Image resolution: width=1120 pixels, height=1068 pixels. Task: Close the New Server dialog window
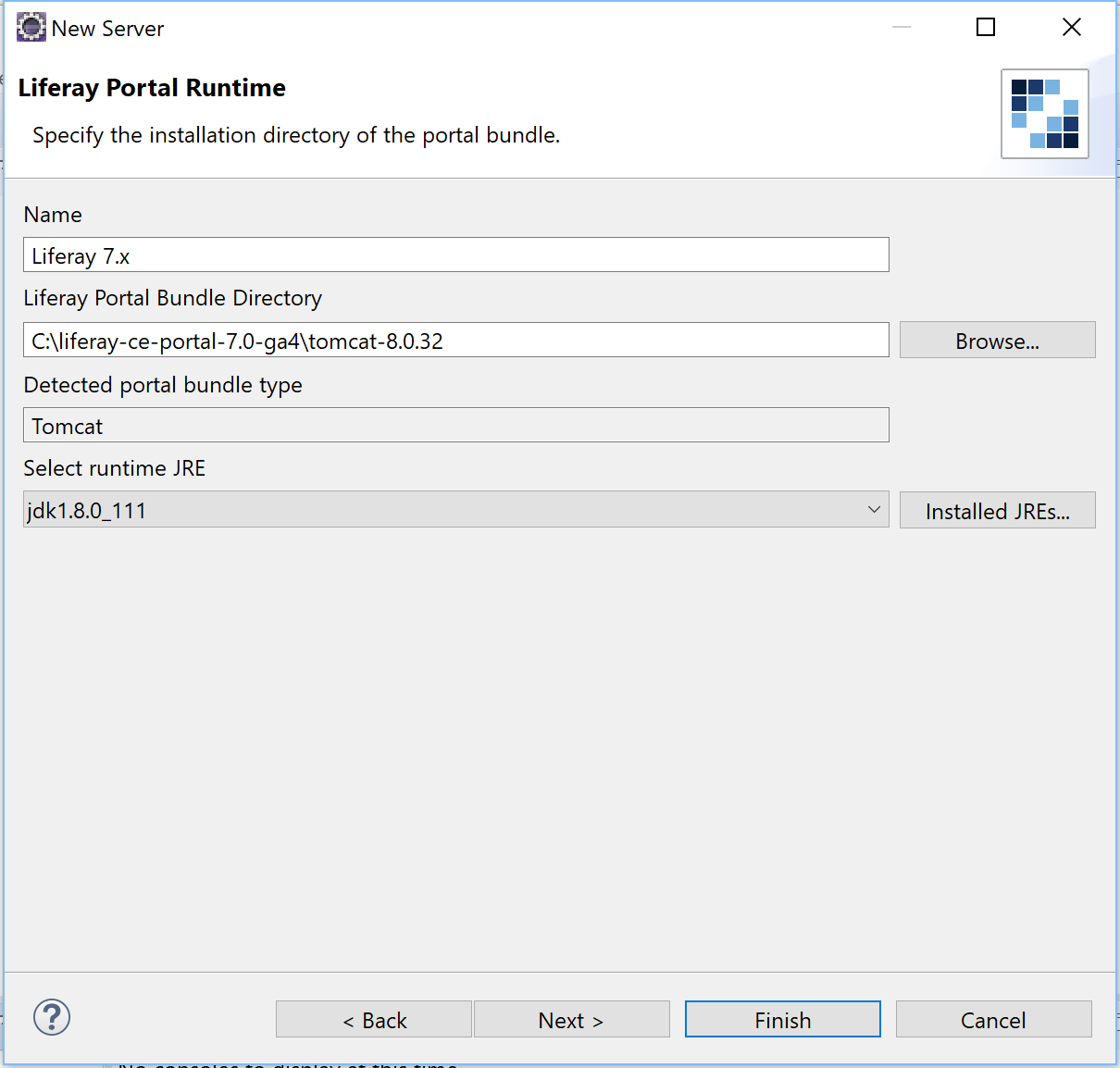click(1072, 28)
